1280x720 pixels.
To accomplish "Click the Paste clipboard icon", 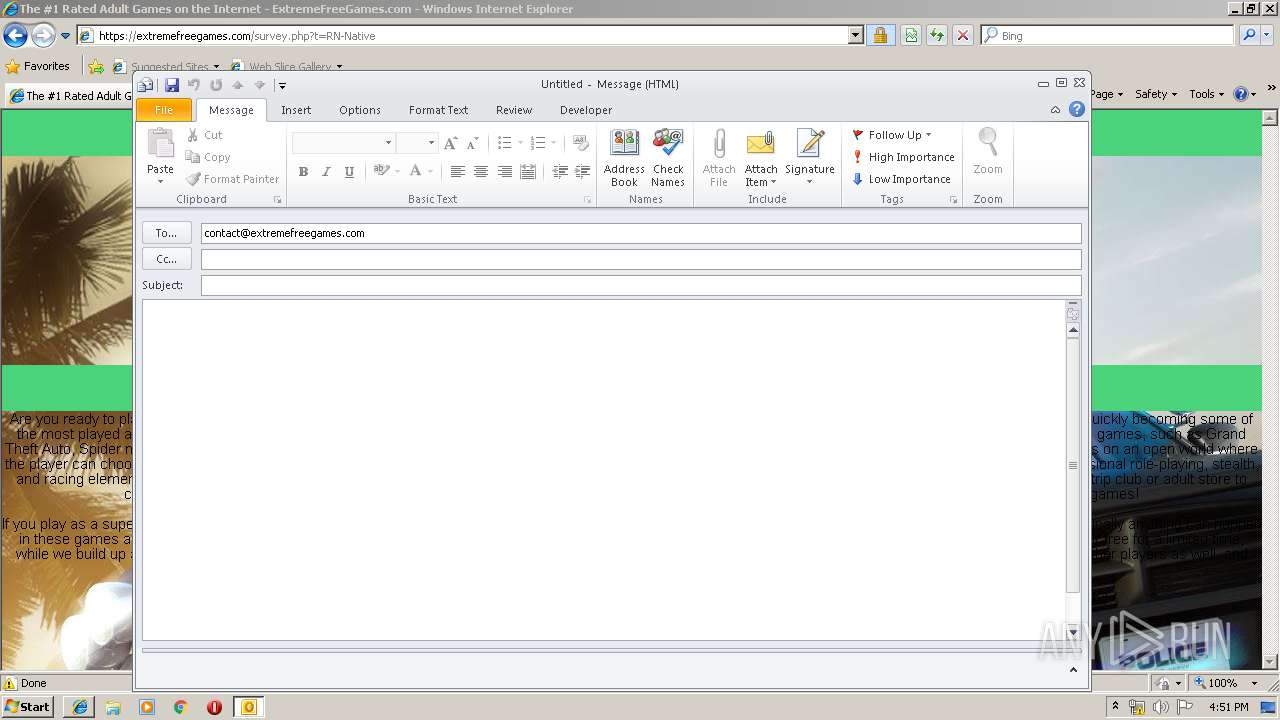I will click(160, 144).
